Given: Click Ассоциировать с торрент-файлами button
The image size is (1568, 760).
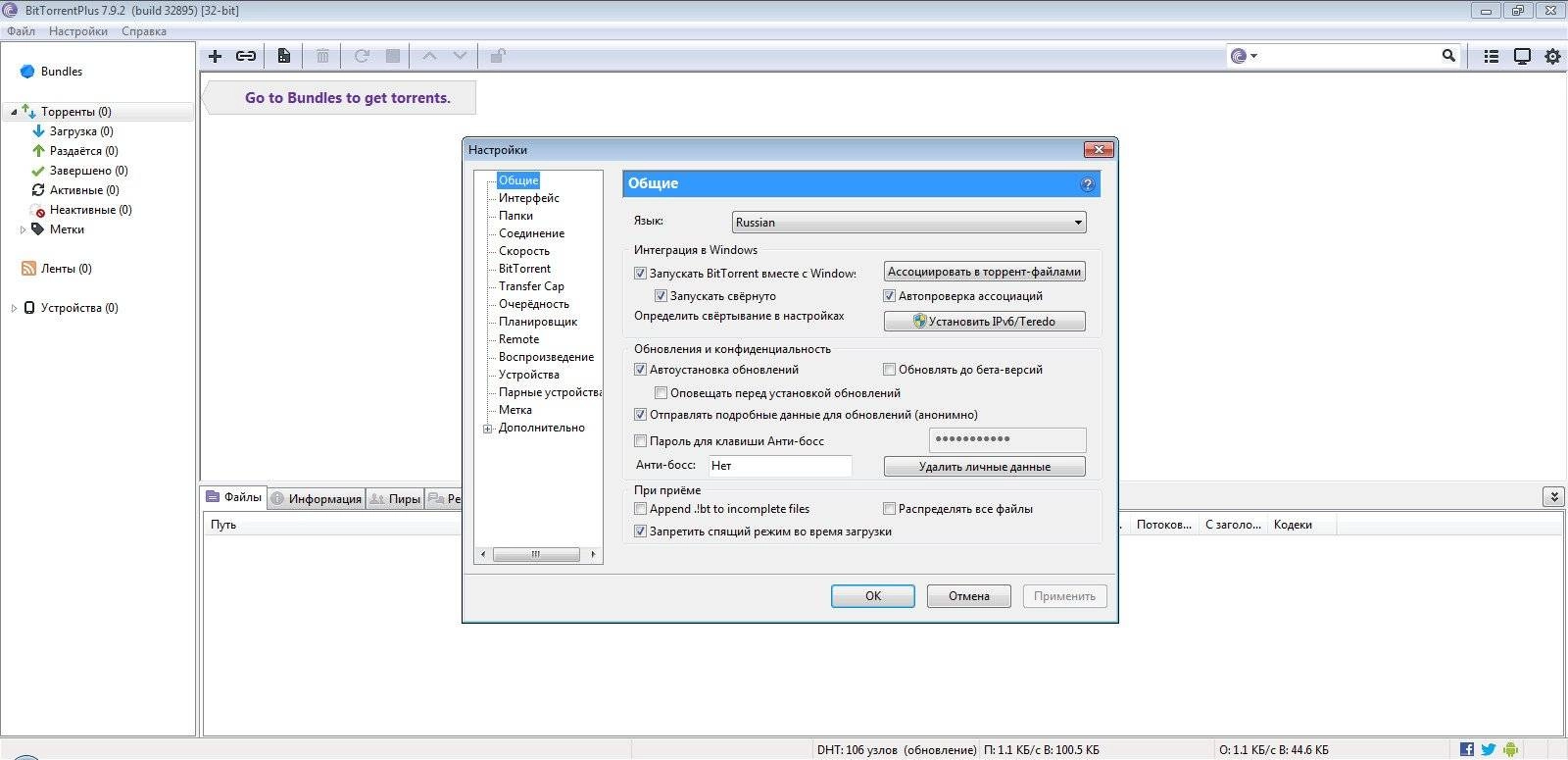Looking at the screenshot, I should (x=985, y=272).
